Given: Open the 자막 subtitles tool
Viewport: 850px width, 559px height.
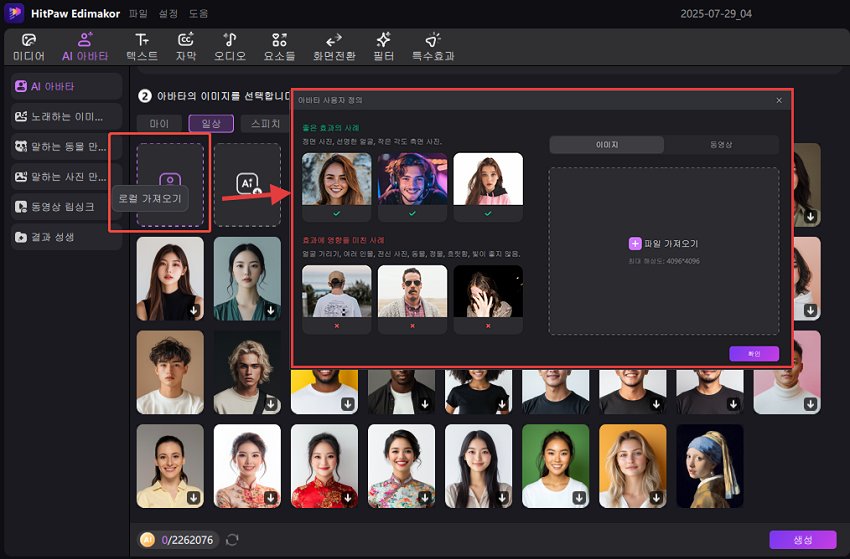Looking at the screenshot, I should [186, 47].
